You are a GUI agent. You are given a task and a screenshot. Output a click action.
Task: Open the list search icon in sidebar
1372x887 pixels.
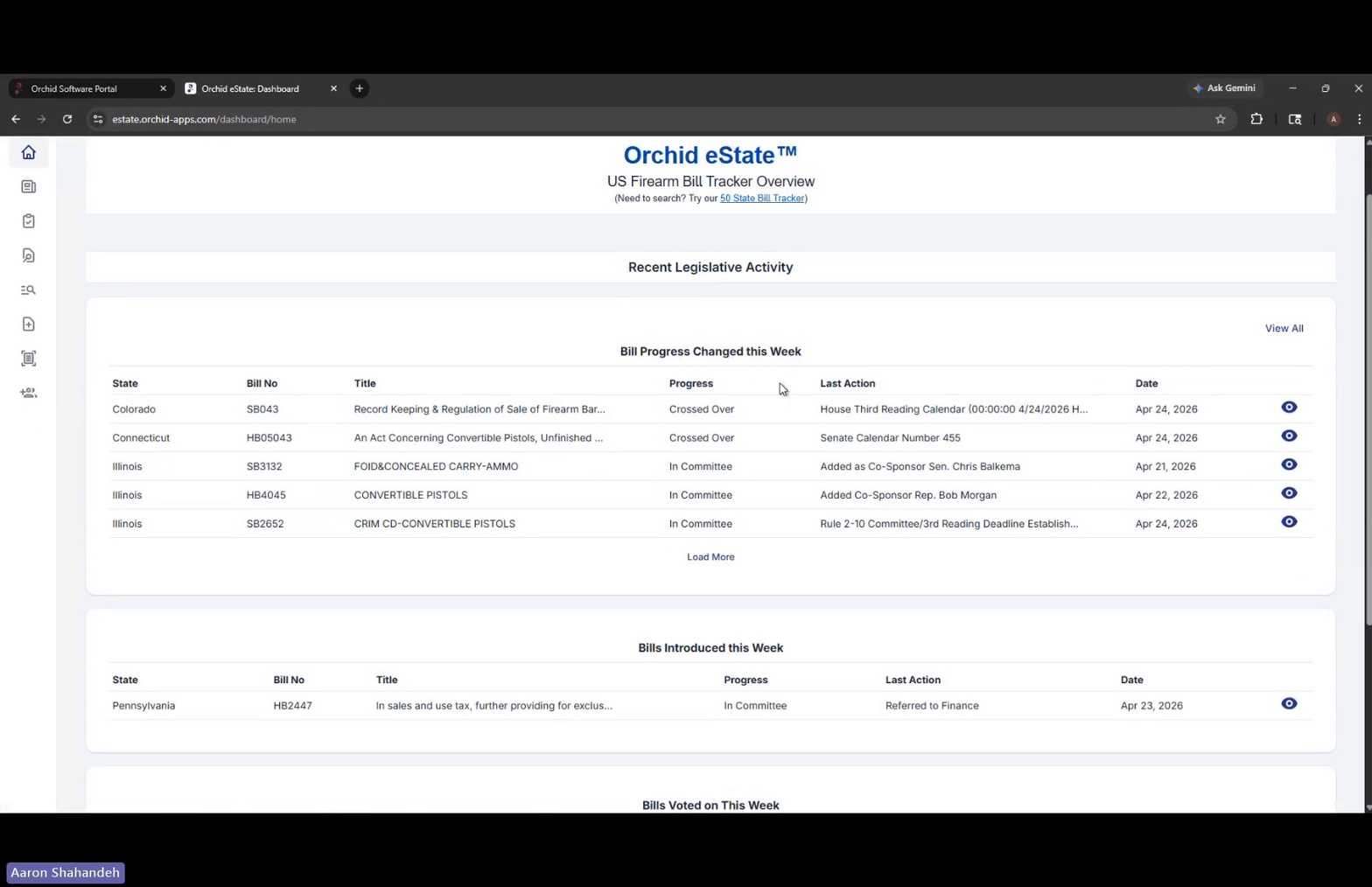click(x=28, y=290)
